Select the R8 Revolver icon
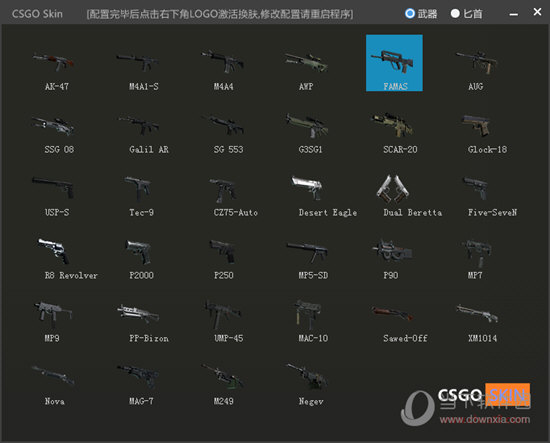 pyautogui.click(x=53, y=251)
